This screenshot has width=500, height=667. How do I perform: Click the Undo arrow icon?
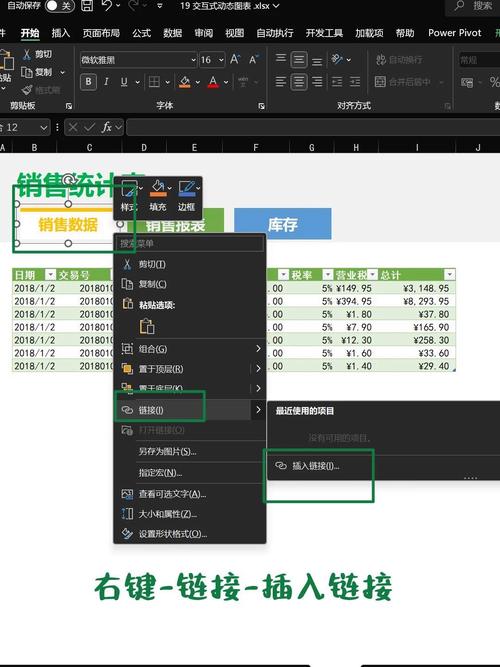[107, 6]
